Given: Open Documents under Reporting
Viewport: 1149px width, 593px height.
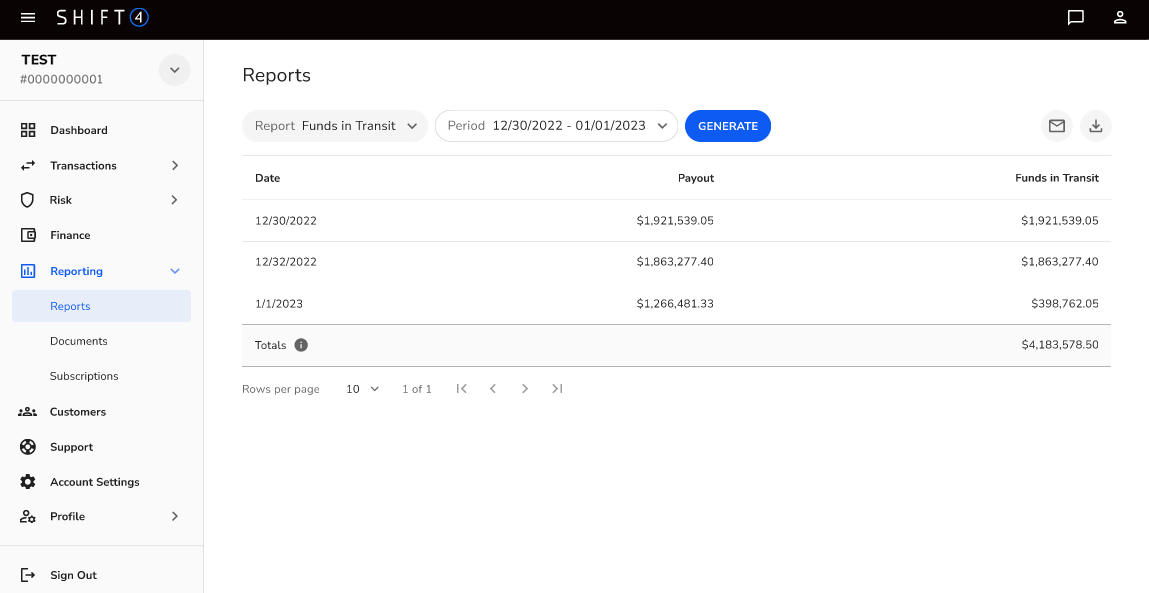Looking at the screenshot, I should click(x=79, y=341).
